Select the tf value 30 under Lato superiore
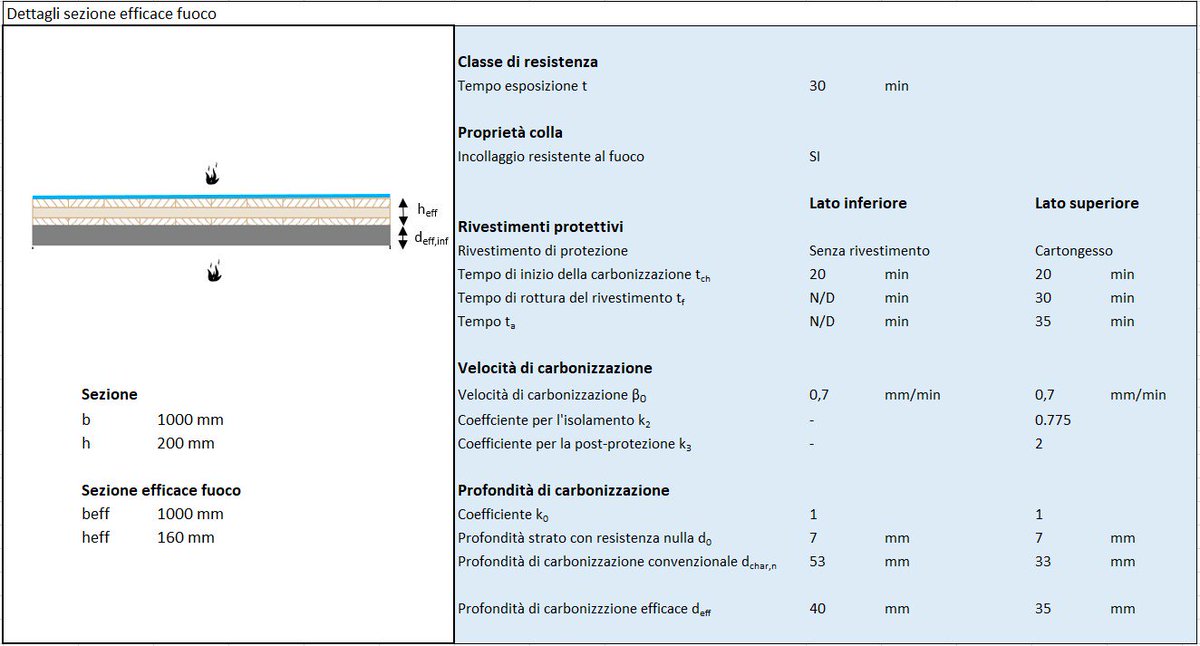This screenshot has width=1200, height=646. 1044,297
